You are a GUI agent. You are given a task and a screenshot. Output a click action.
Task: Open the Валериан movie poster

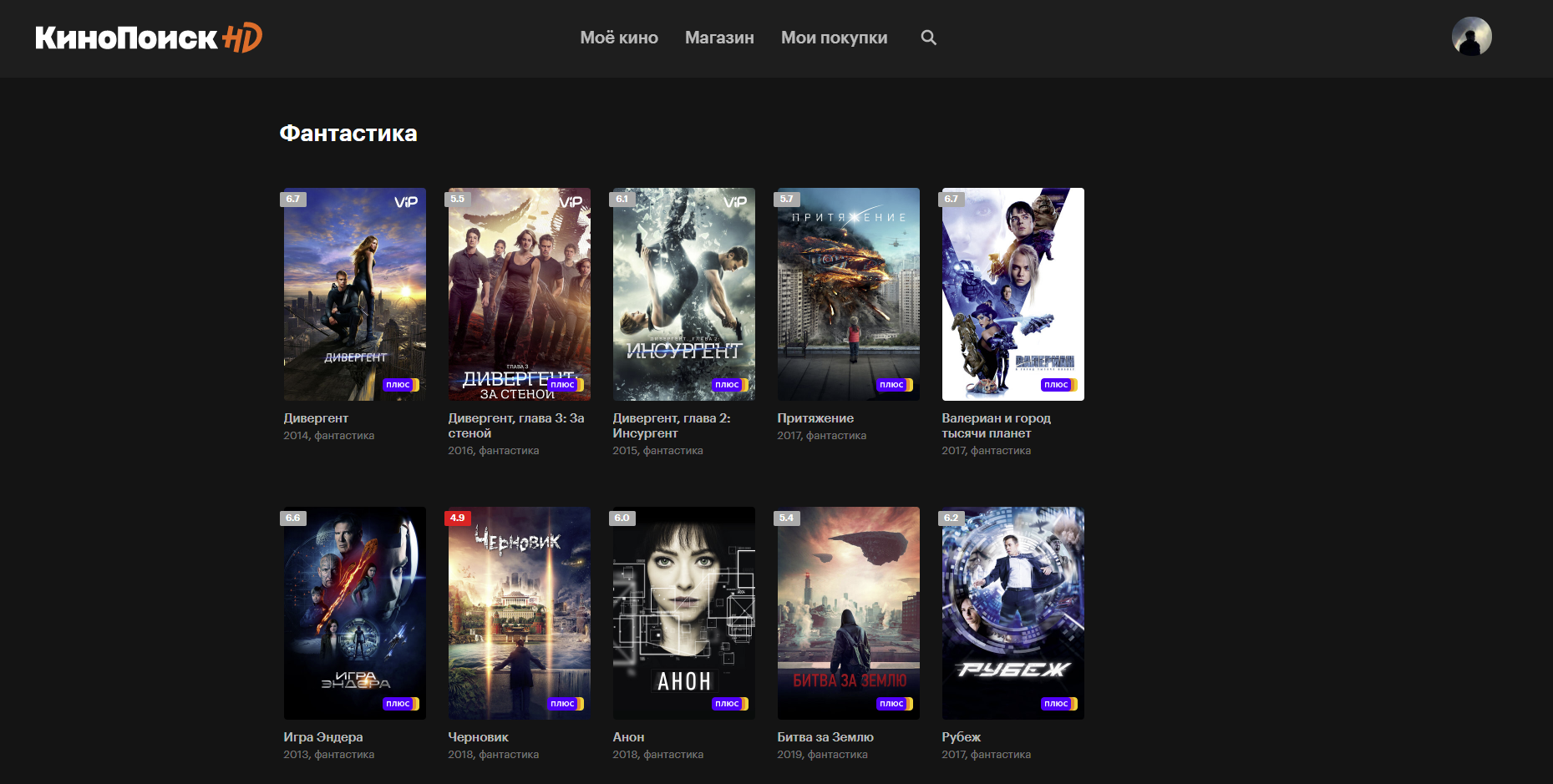coord(1013,294)
